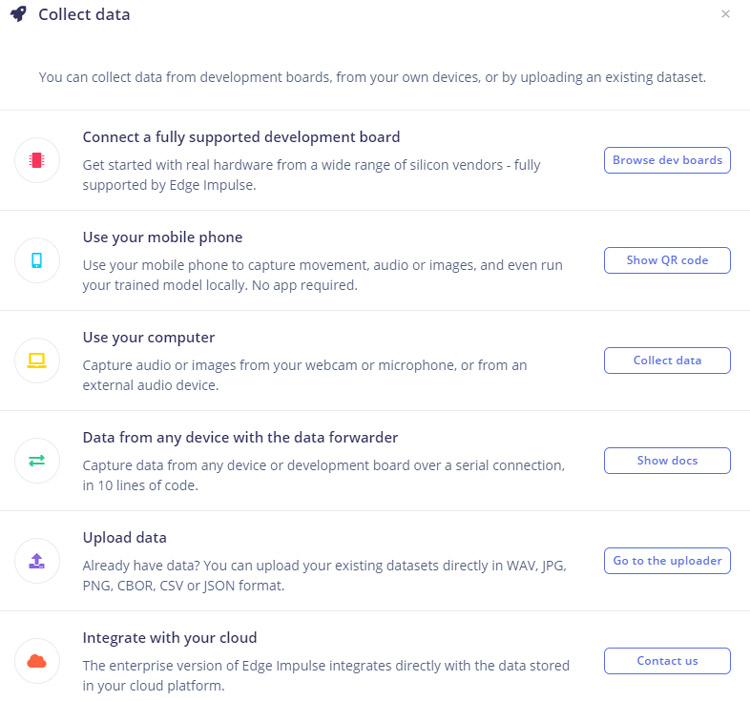Show QR code for mobile phone
The width and height of the screenshot is (750, 701).
(x=667, y=260)
